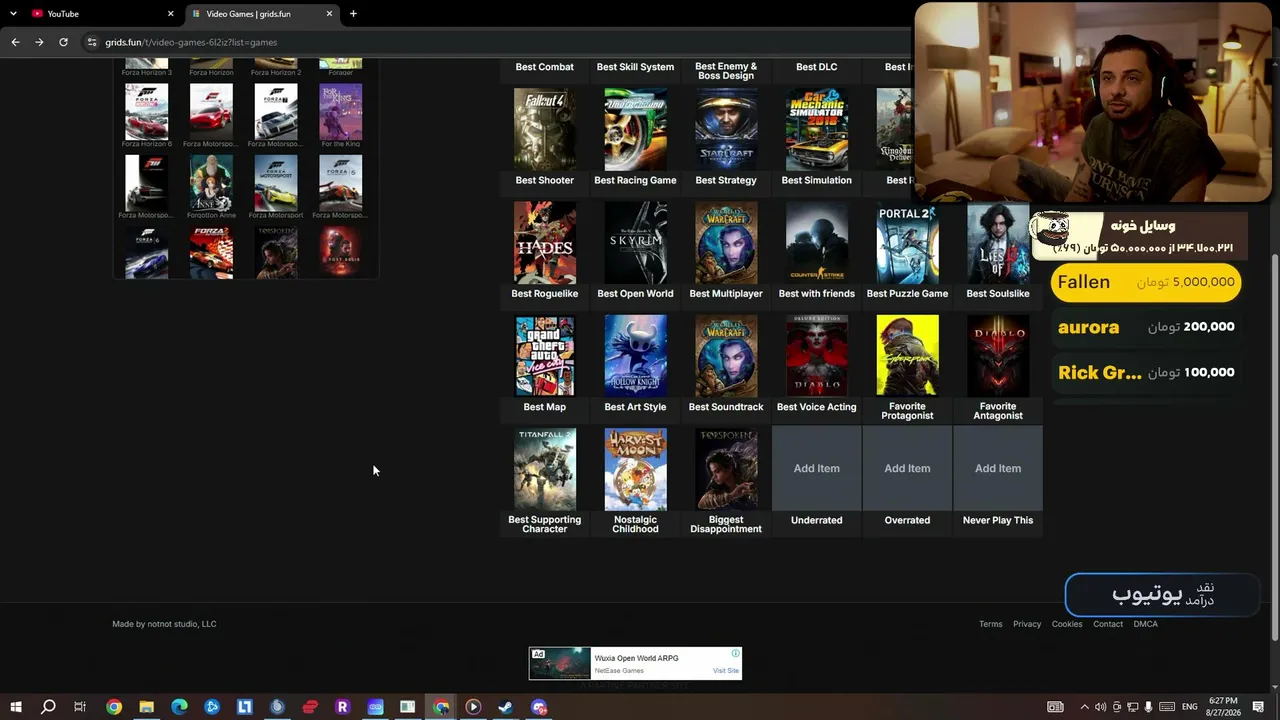
Task: Click the ad info icon on banner
Action: click(x=735, y=654)
